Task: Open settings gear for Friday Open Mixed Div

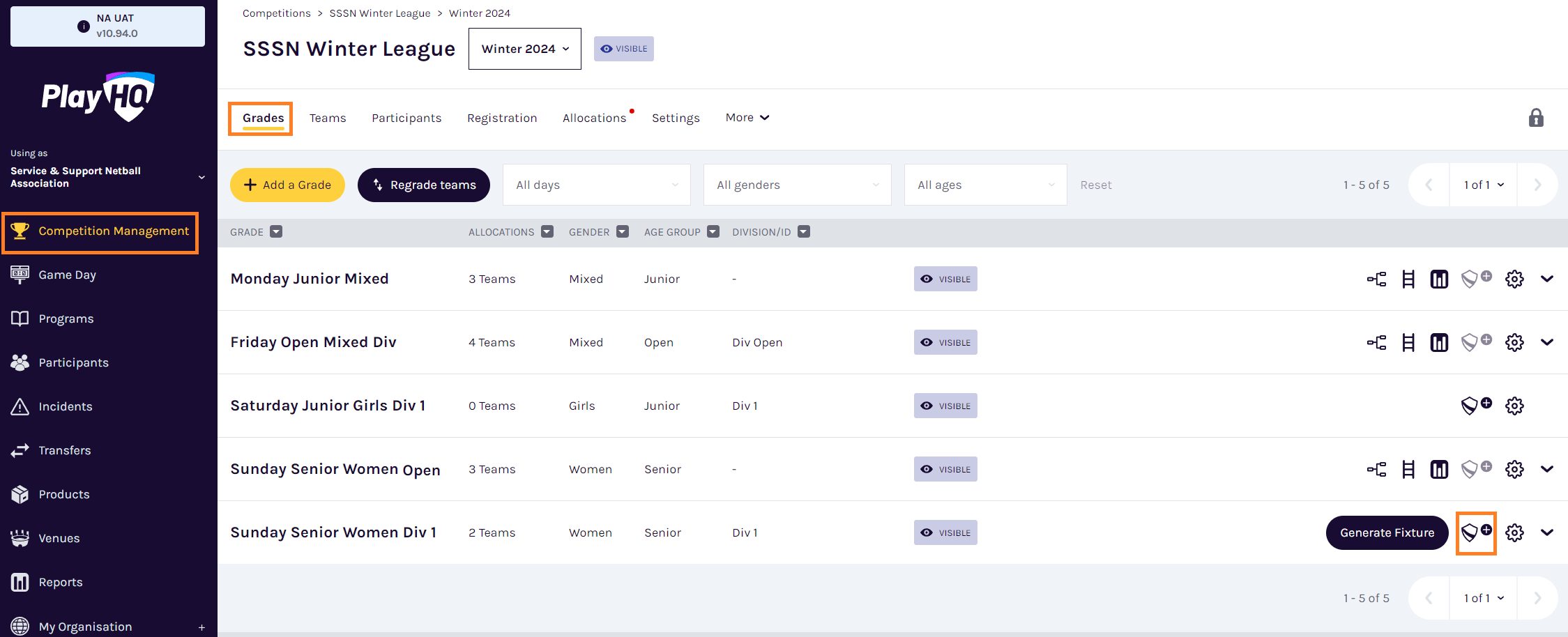Action: click(x=1514, y=343)
